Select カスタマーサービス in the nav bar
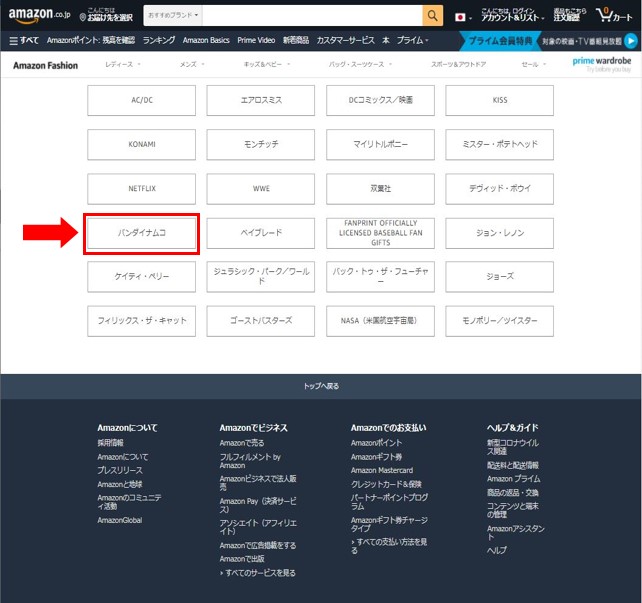 [x=345, y=40]
